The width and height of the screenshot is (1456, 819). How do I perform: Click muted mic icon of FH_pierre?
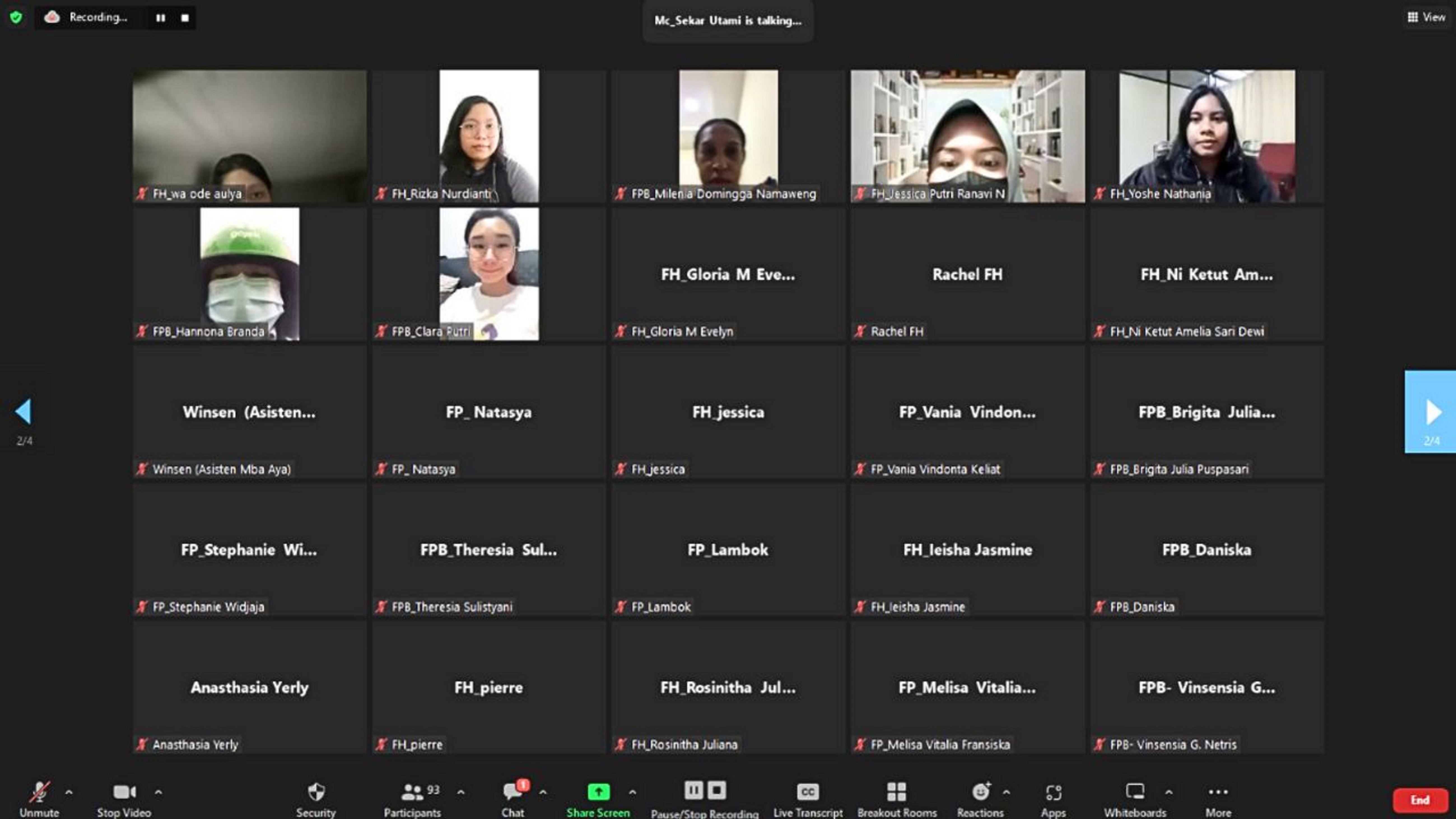(381, 745)
